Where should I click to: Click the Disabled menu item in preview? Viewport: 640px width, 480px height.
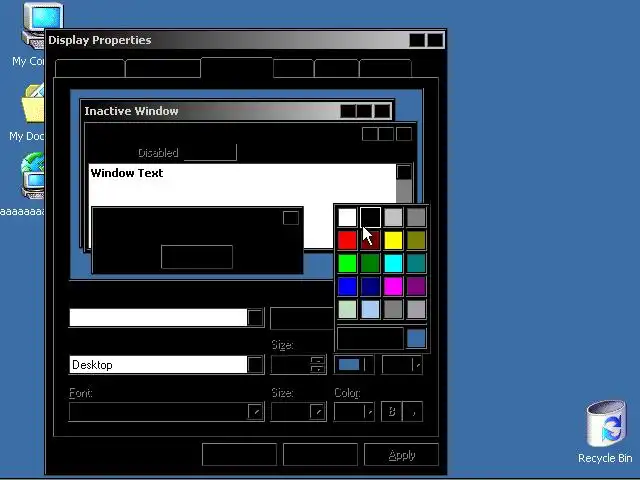158,153
